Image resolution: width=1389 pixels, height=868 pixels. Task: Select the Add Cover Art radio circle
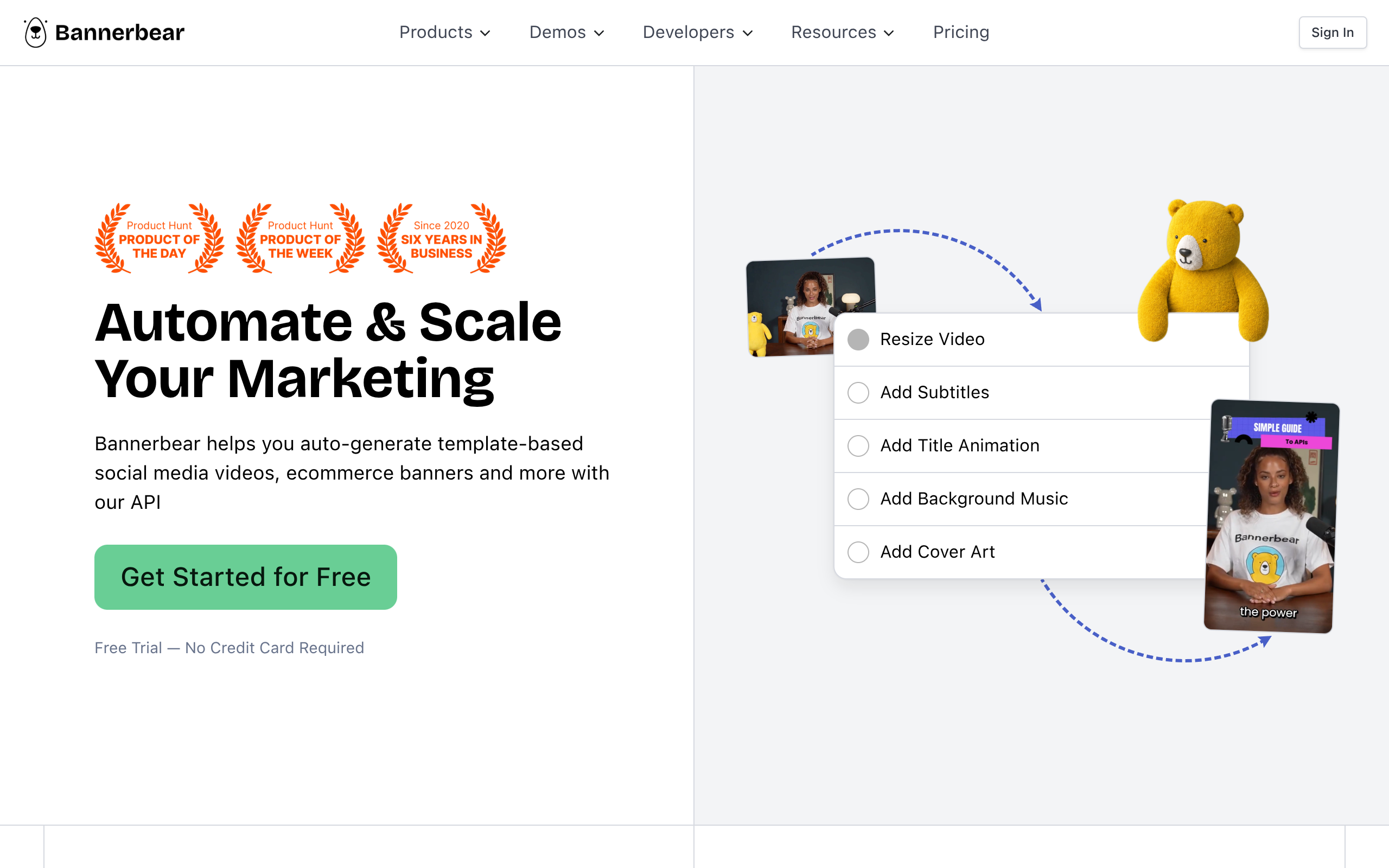(858, 552)
